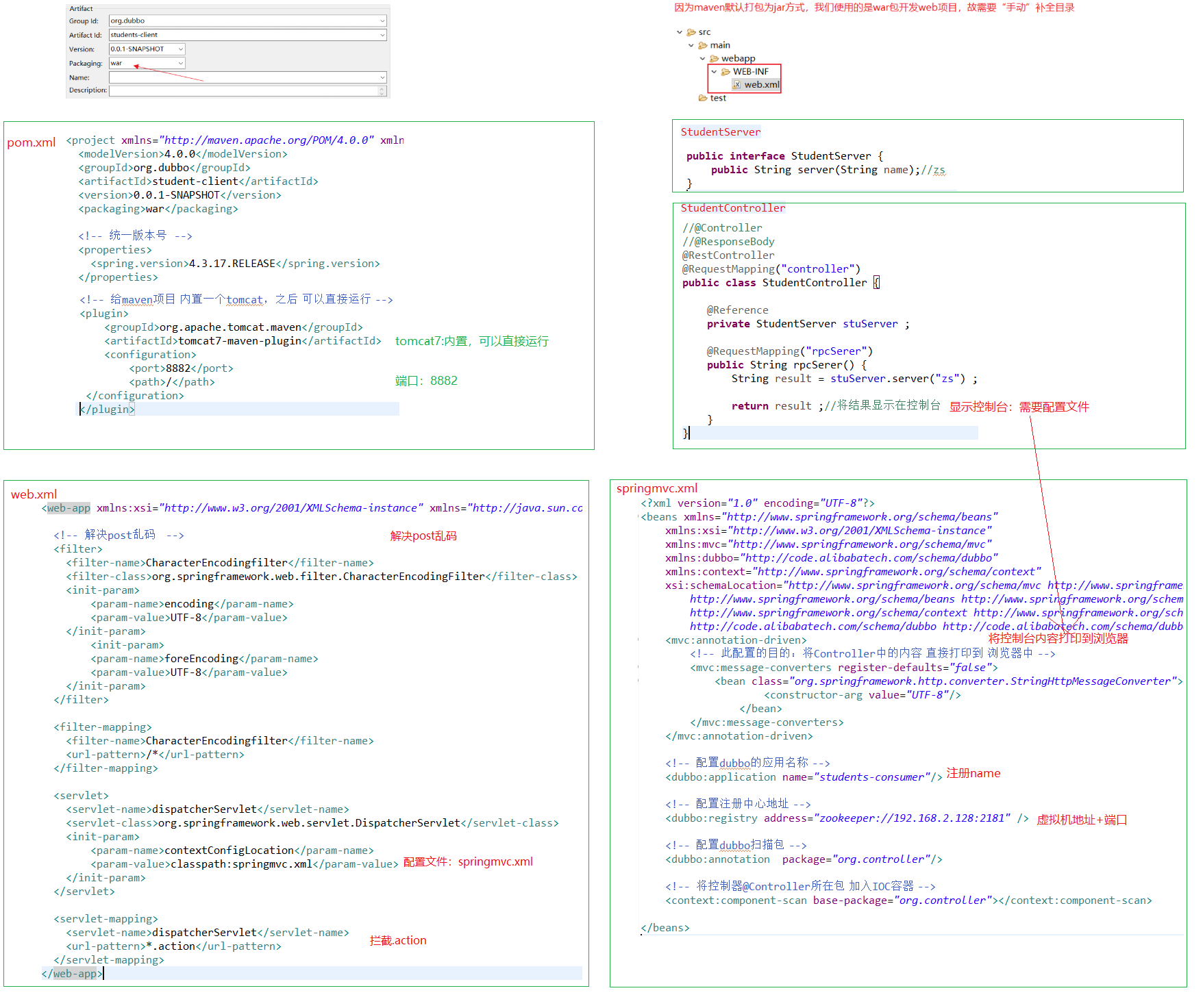Select the web.xml file icon
1203x1008 pixels.
click(x=737, y=85)
